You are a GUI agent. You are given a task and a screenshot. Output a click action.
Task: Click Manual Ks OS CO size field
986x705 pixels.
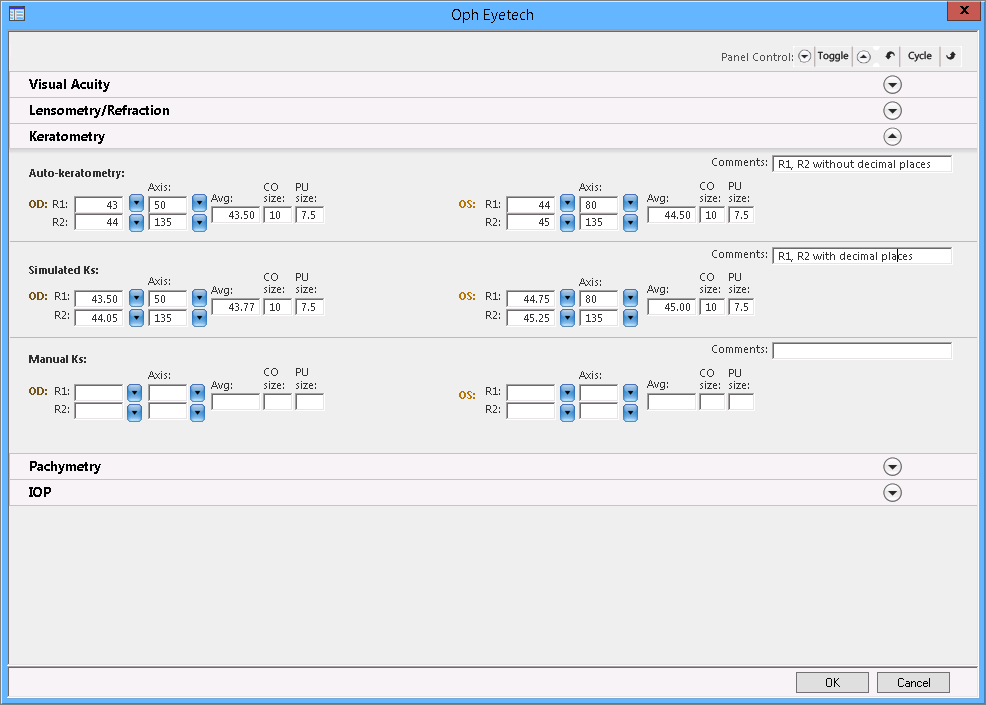[712, 402]
